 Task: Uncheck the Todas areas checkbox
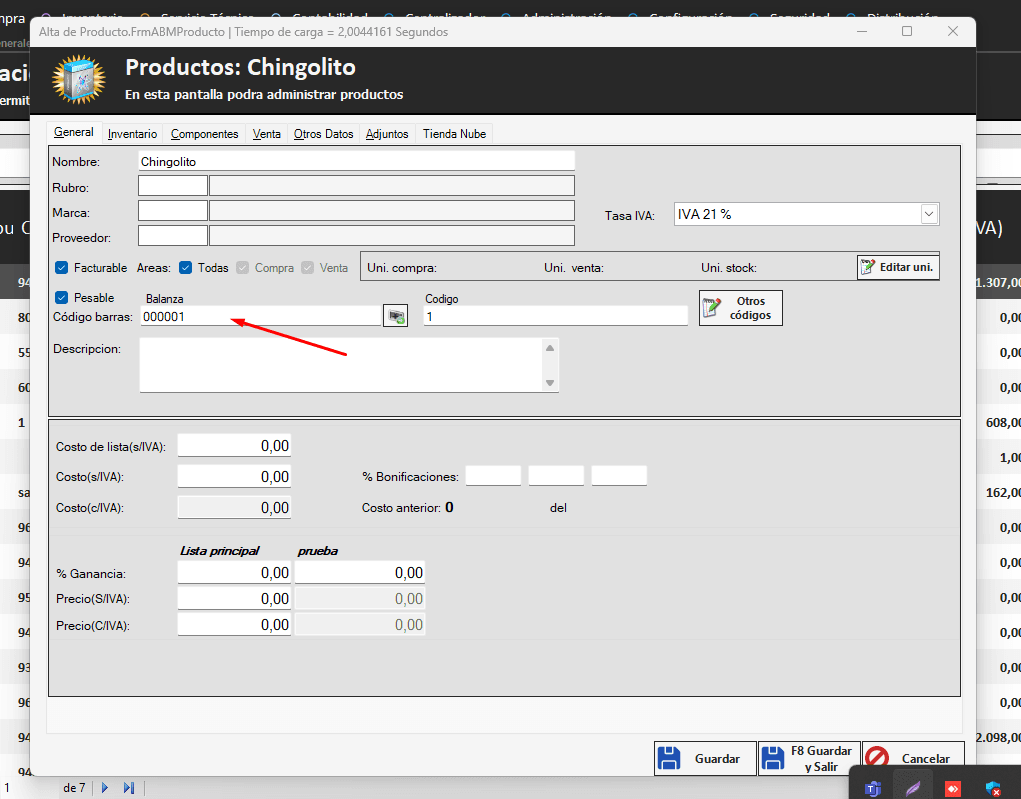click(x=185, y=268)
